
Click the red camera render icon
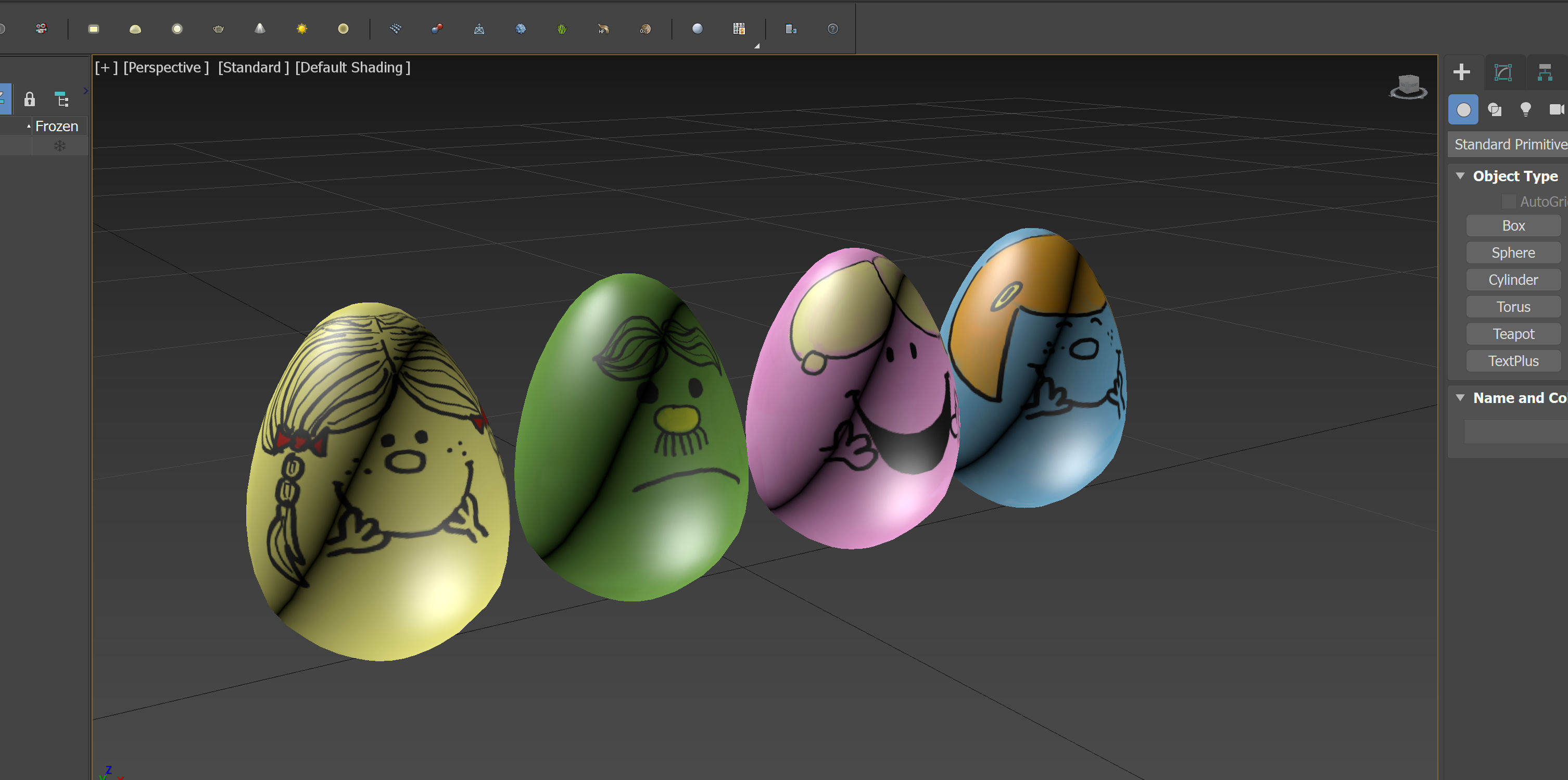(x=42, y=29)
